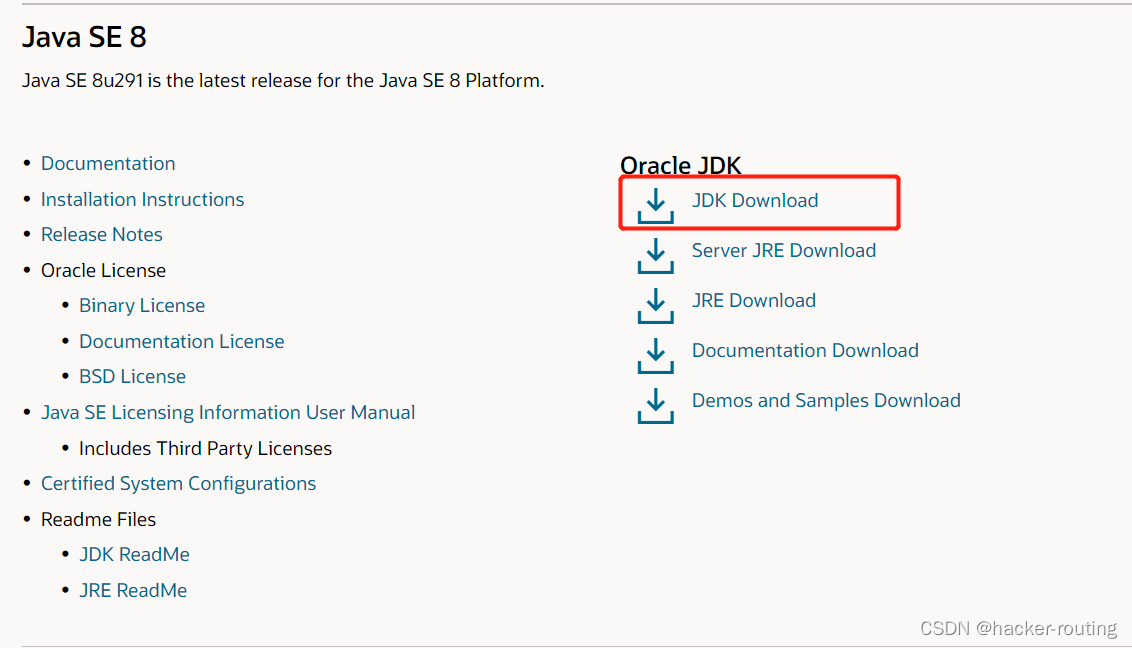Click the JRE Download text link
The width and height of the screenshot is (1132, 648).
[x=753, y=300]
